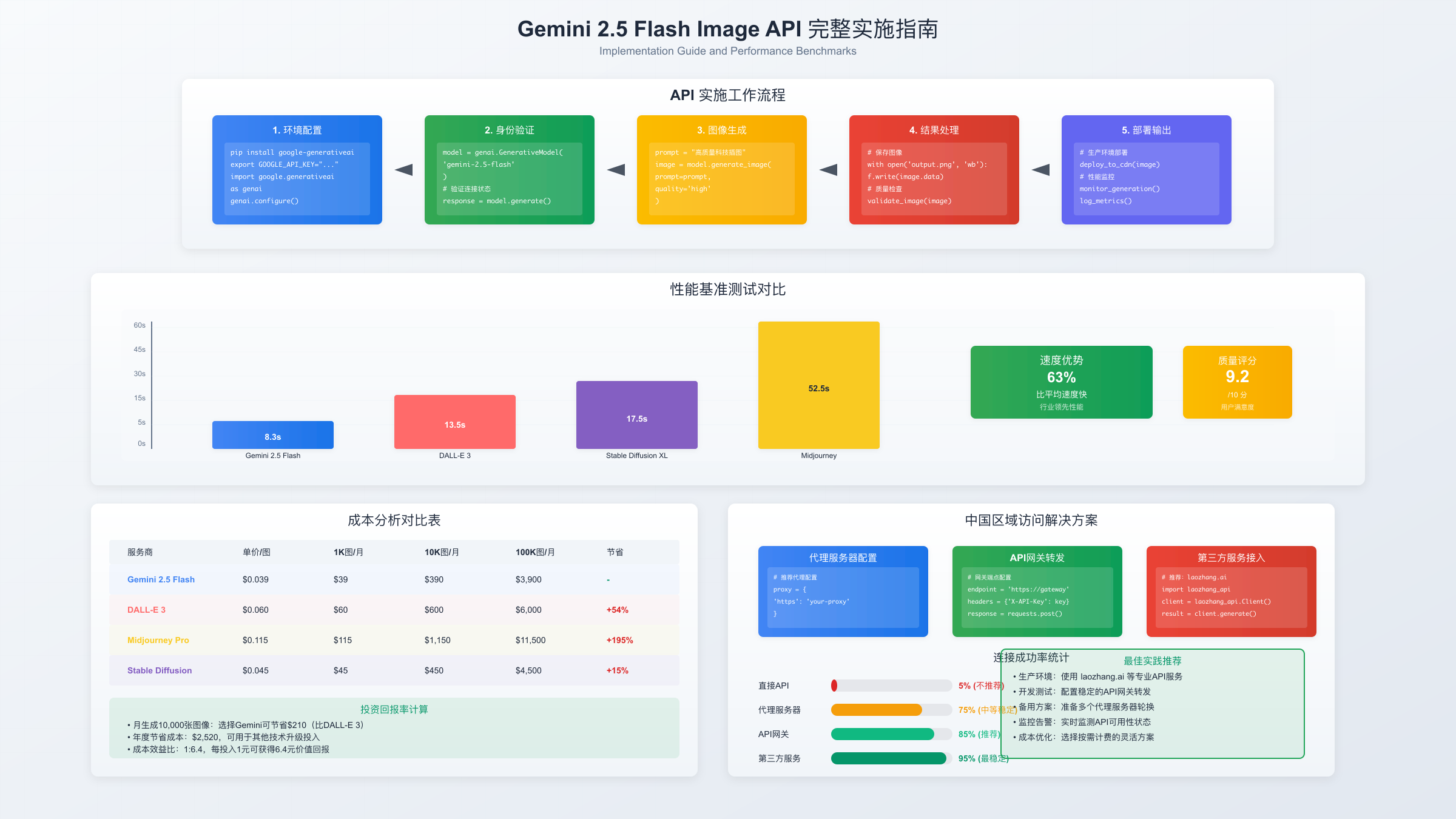
Task: Click the '95% (最稳定)' label
Action: pos(983,758)
